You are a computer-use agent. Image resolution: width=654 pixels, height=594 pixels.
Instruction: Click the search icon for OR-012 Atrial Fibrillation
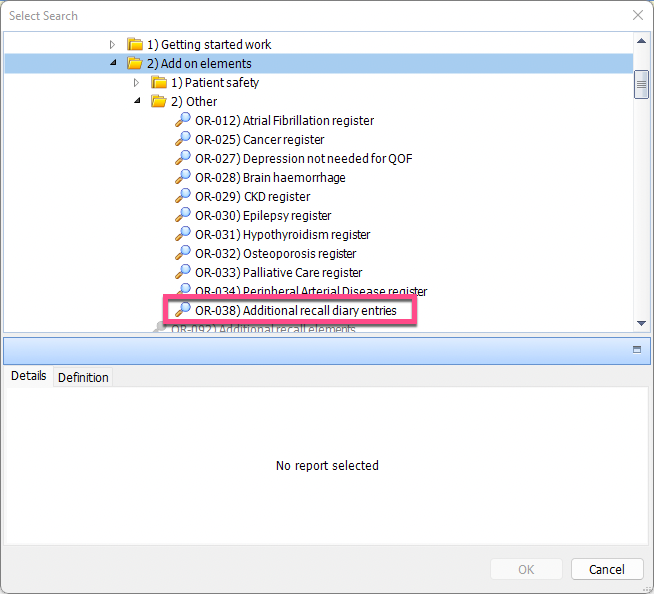[x=183, y=120]
